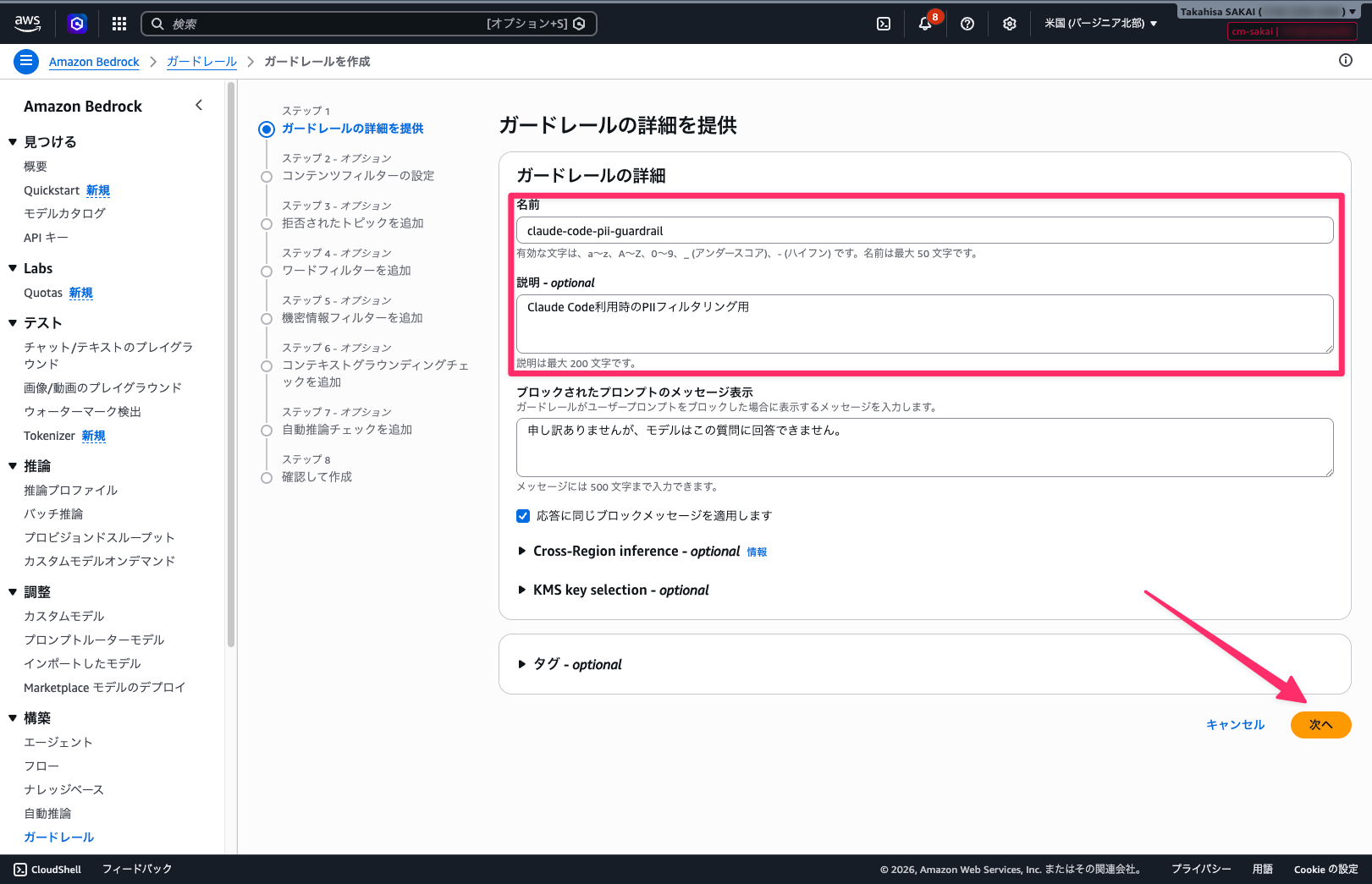Click the info panel icon at top right
1372x884 pixels.
1345,60
